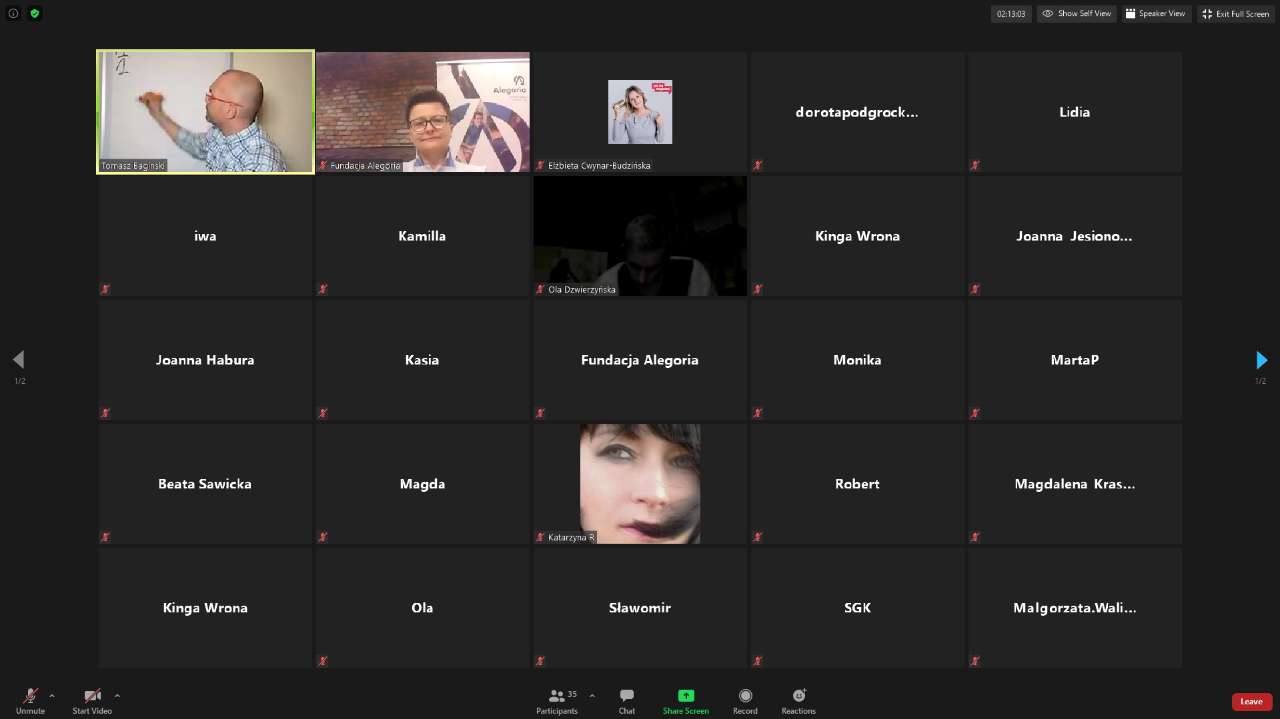
Task: Click the red Leave button
Action: click(1251, 702)
